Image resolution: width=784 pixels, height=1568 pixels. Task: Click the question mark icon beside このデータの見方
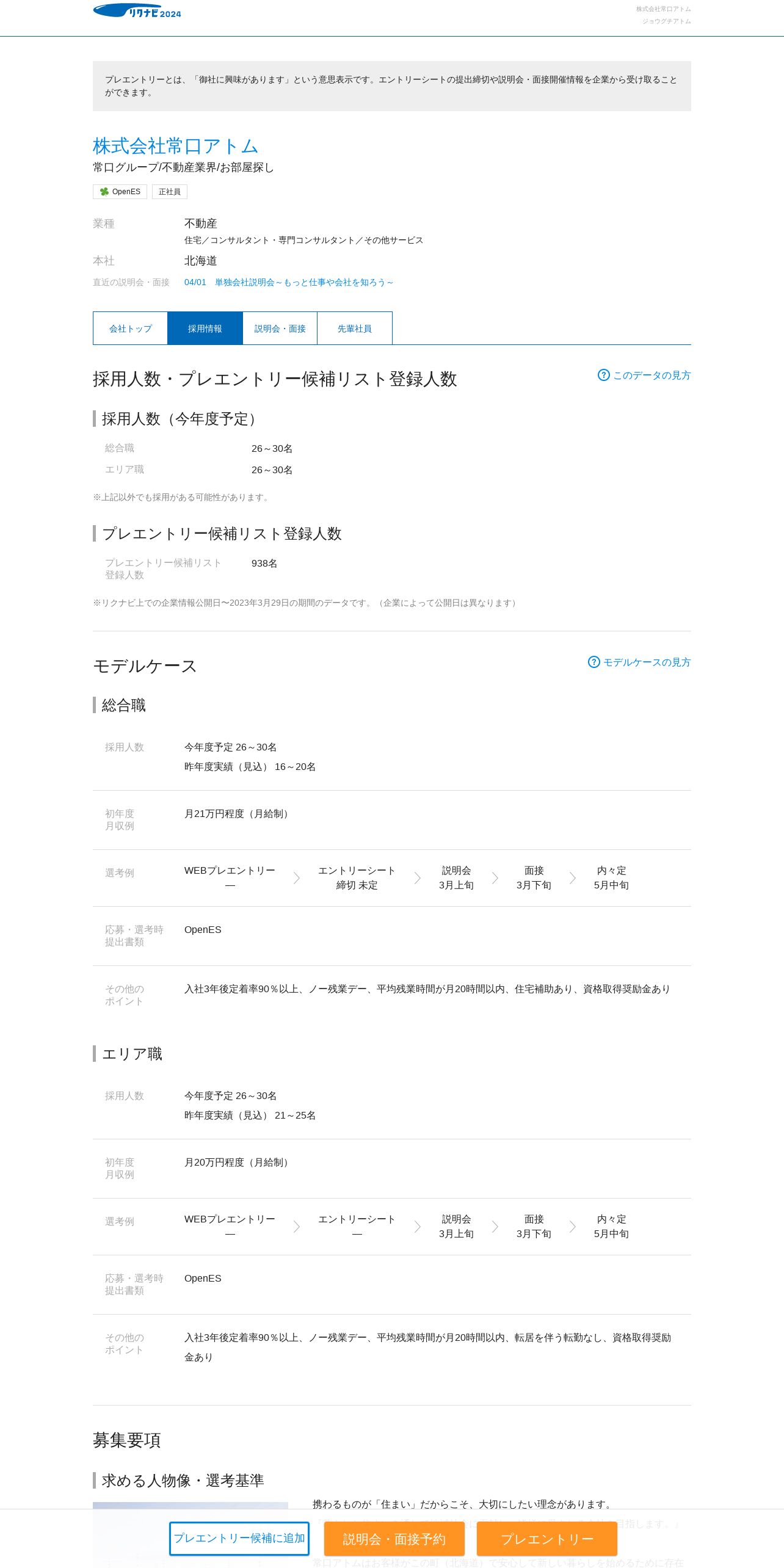(603, 375)
